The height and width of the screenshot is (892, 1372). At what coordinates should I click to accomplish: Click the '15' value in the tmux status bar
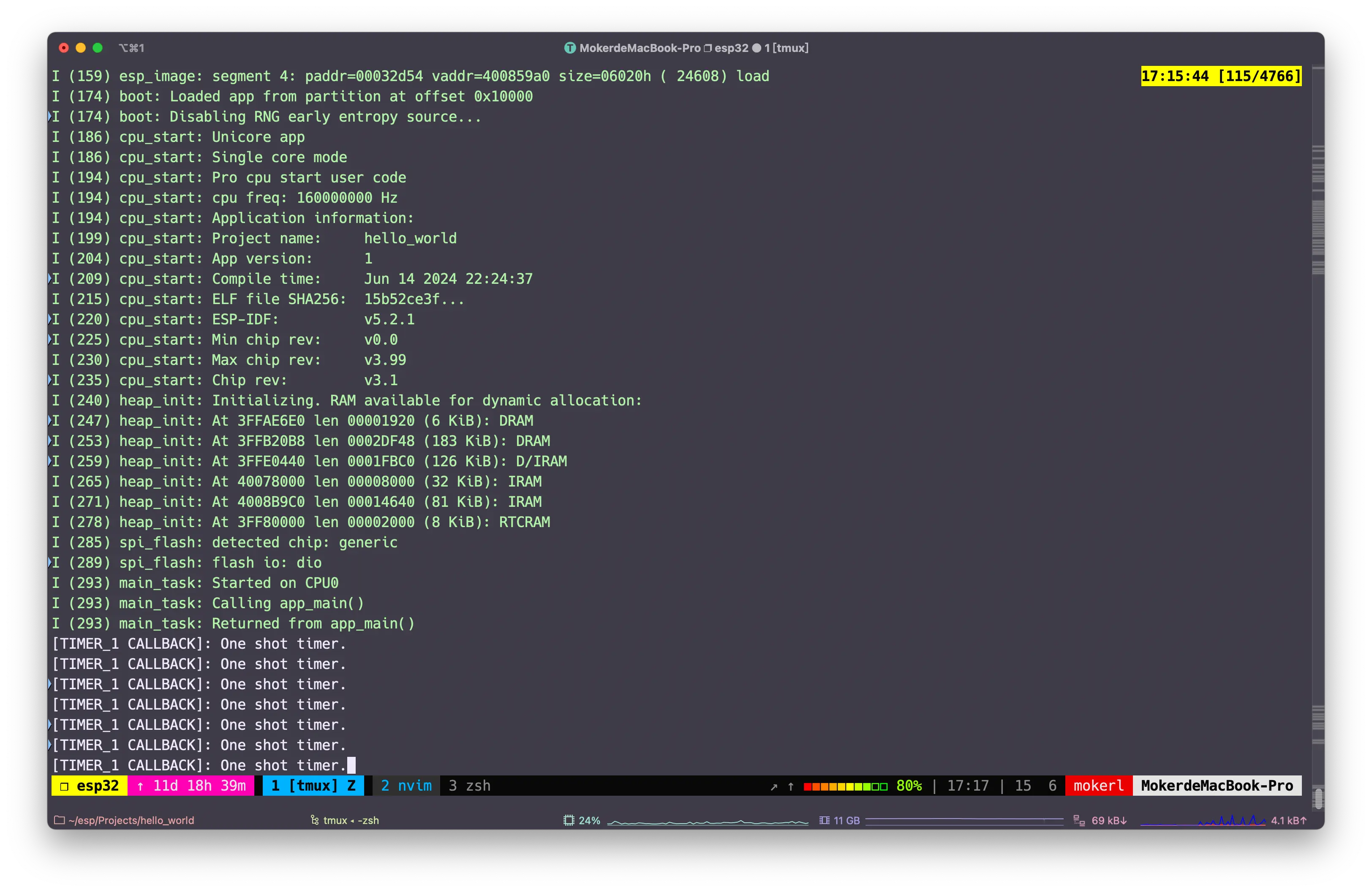pos(1023,786)
